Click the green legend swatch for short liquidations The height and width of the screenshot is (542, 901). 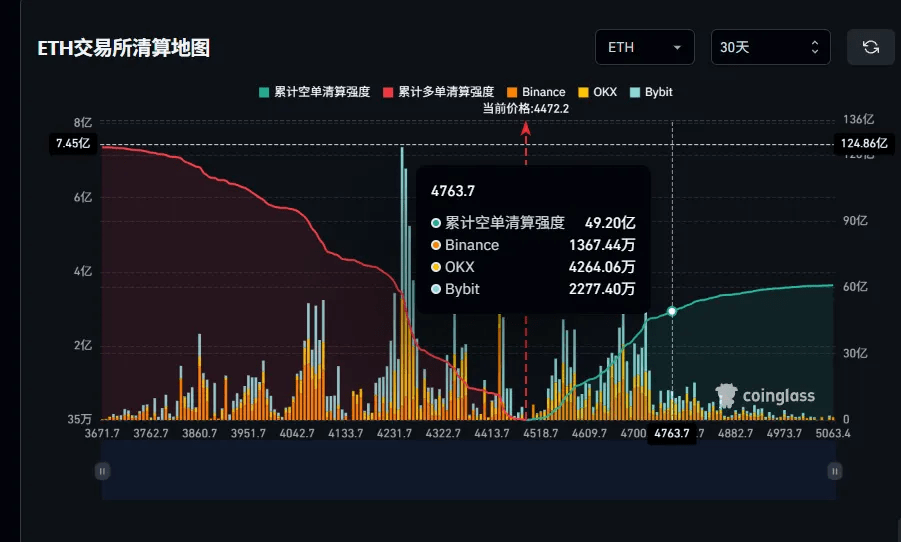[x=264, y=93]
